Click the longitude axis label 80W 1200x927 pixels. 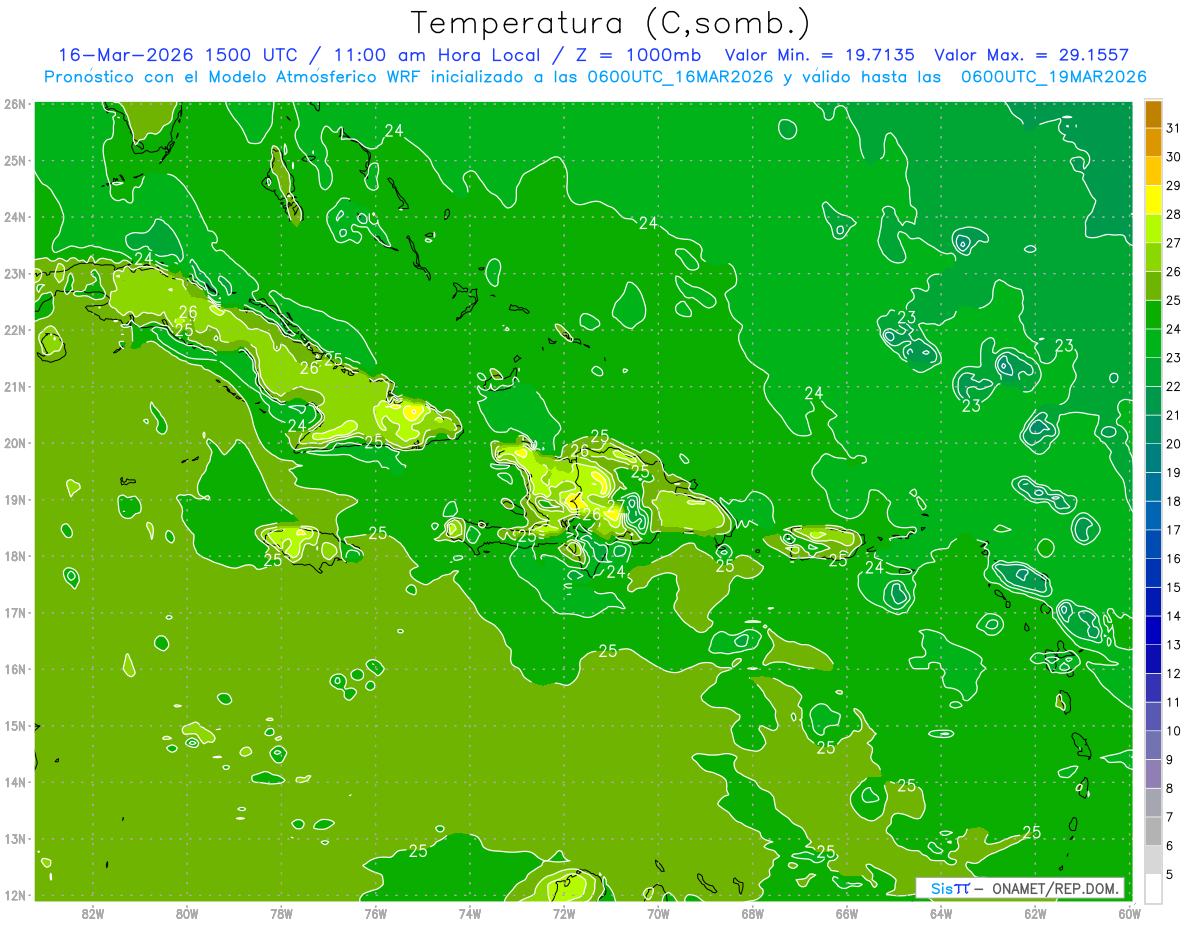coord(186,913)
